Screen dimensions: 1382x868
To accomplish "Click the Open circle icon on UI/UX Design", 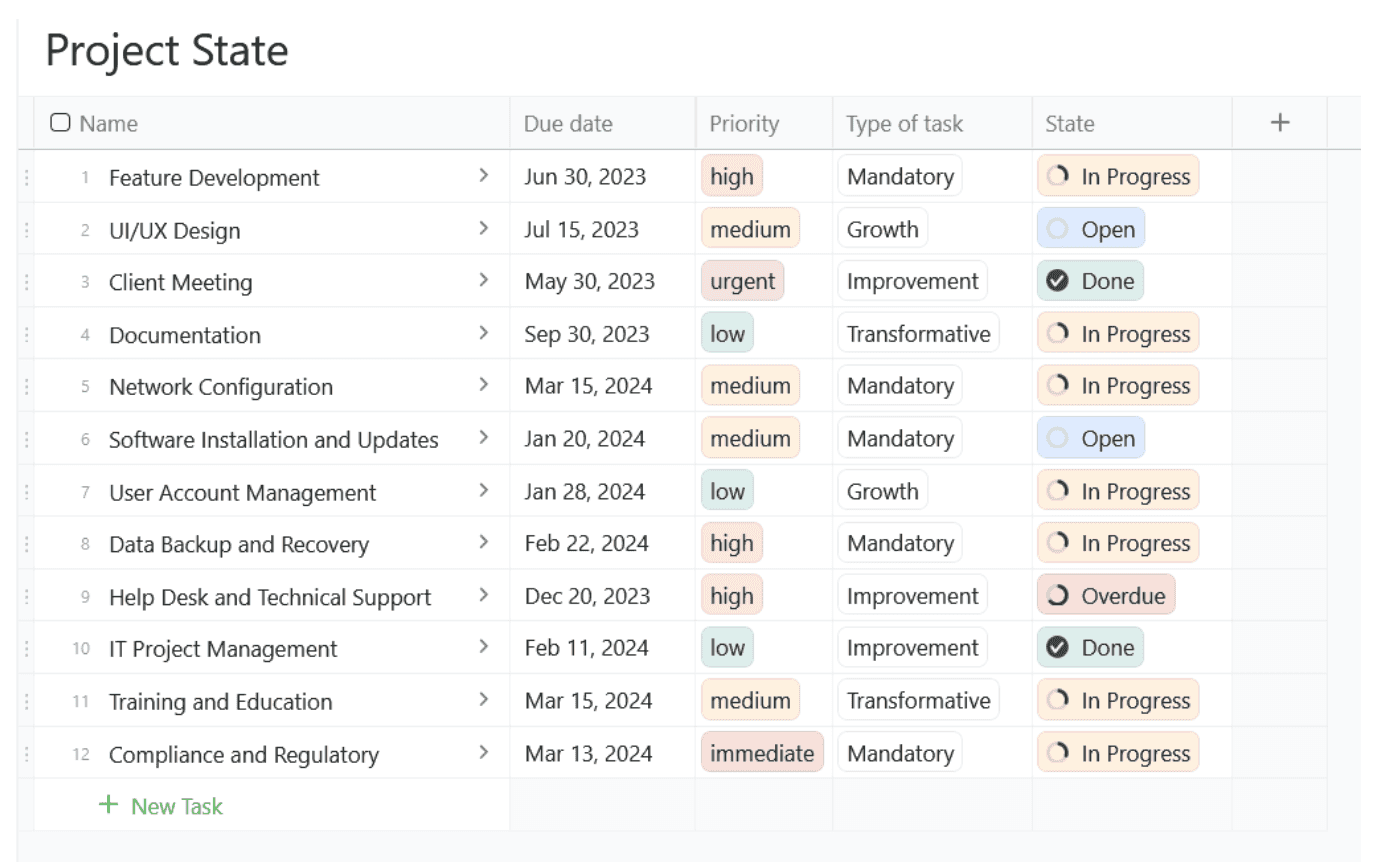I will (x=1057, y=229).
